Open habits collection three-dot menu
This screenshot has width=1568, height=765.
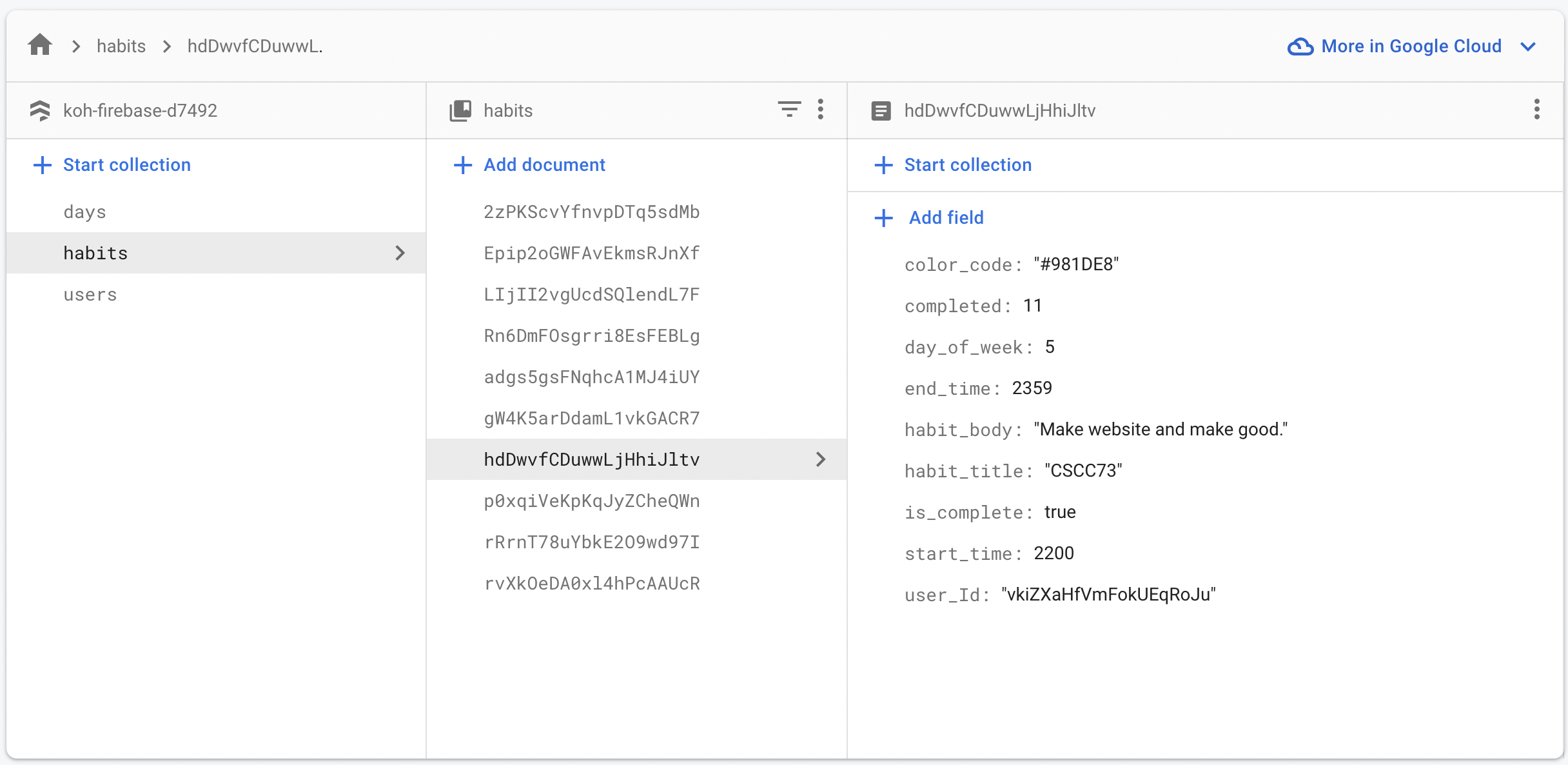[820, 110]
